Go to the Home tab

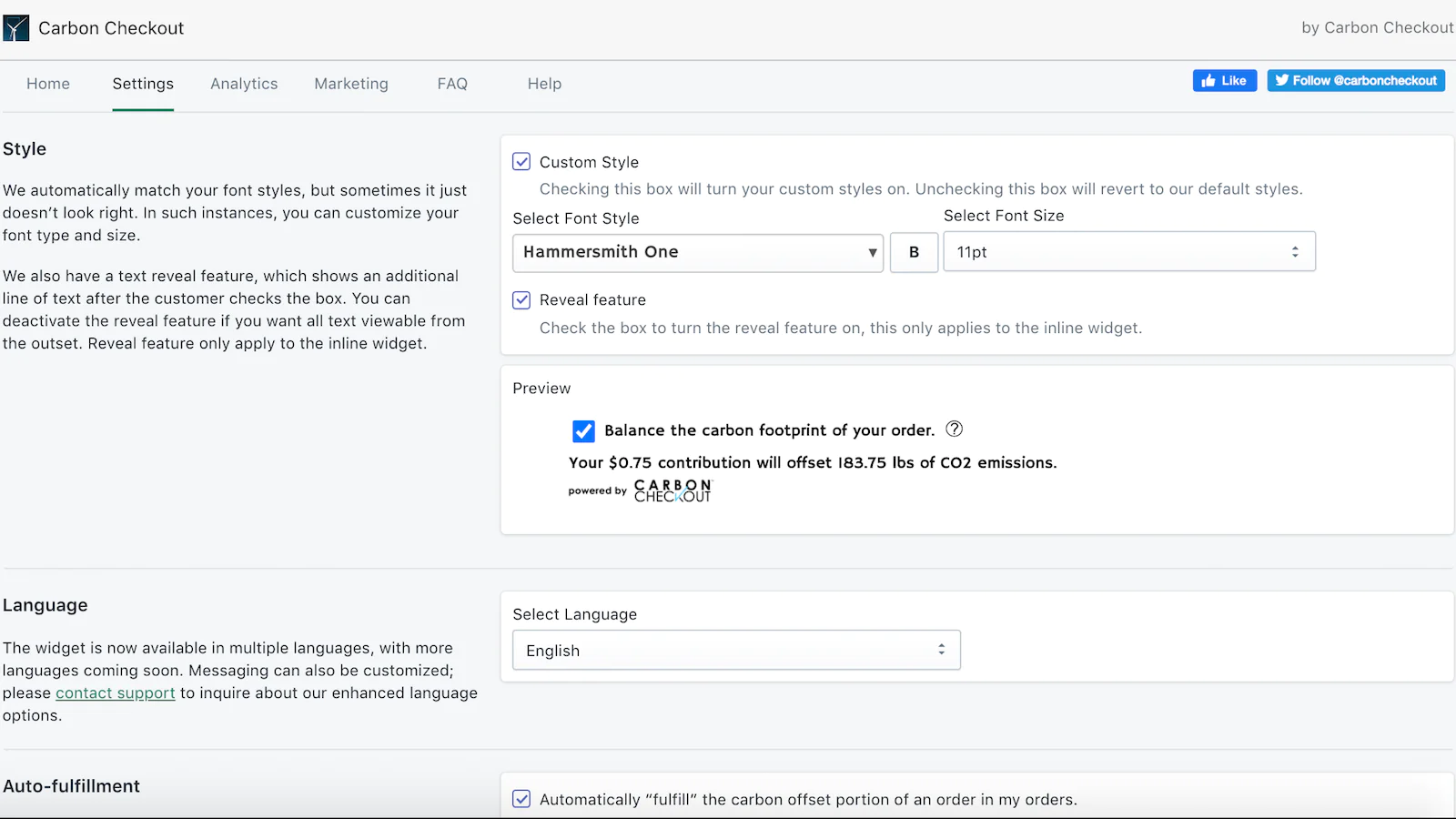click(48, 84)
